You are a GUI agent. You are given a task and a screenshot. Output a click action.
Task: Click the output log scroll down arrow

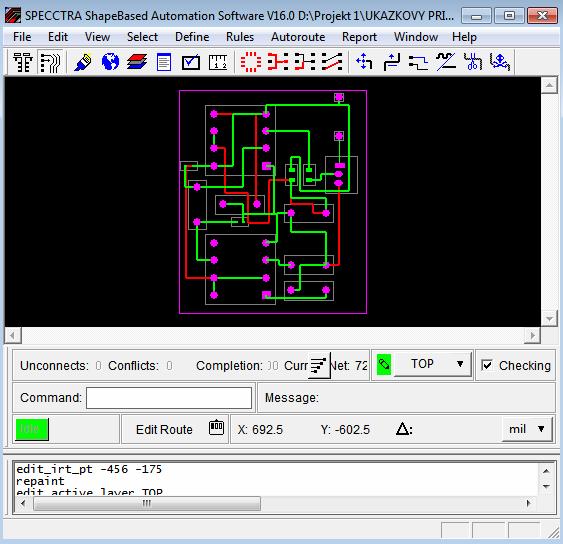click(x=546, y=487)
